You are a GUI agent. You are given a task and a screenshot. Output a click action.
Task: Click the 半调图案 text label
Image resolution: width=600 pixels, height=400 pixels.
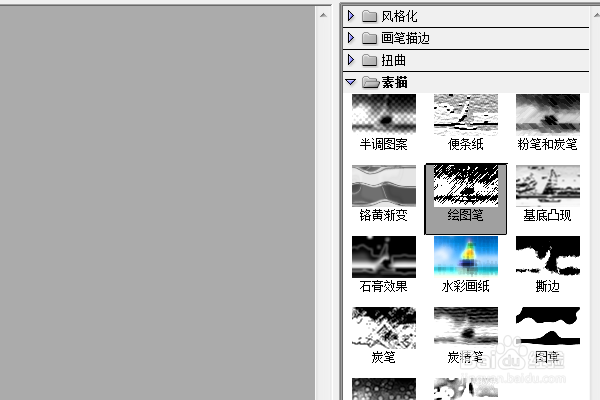[383, 144]
